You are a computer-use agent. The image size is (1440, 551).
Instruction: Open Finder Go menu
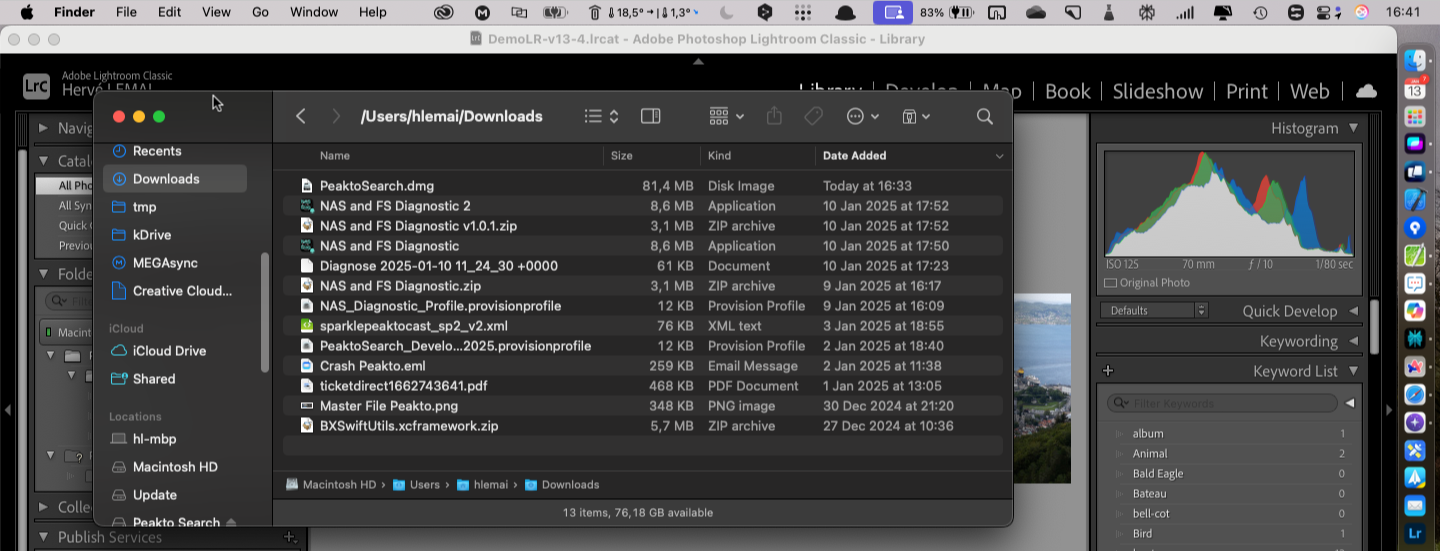point(261,12)
